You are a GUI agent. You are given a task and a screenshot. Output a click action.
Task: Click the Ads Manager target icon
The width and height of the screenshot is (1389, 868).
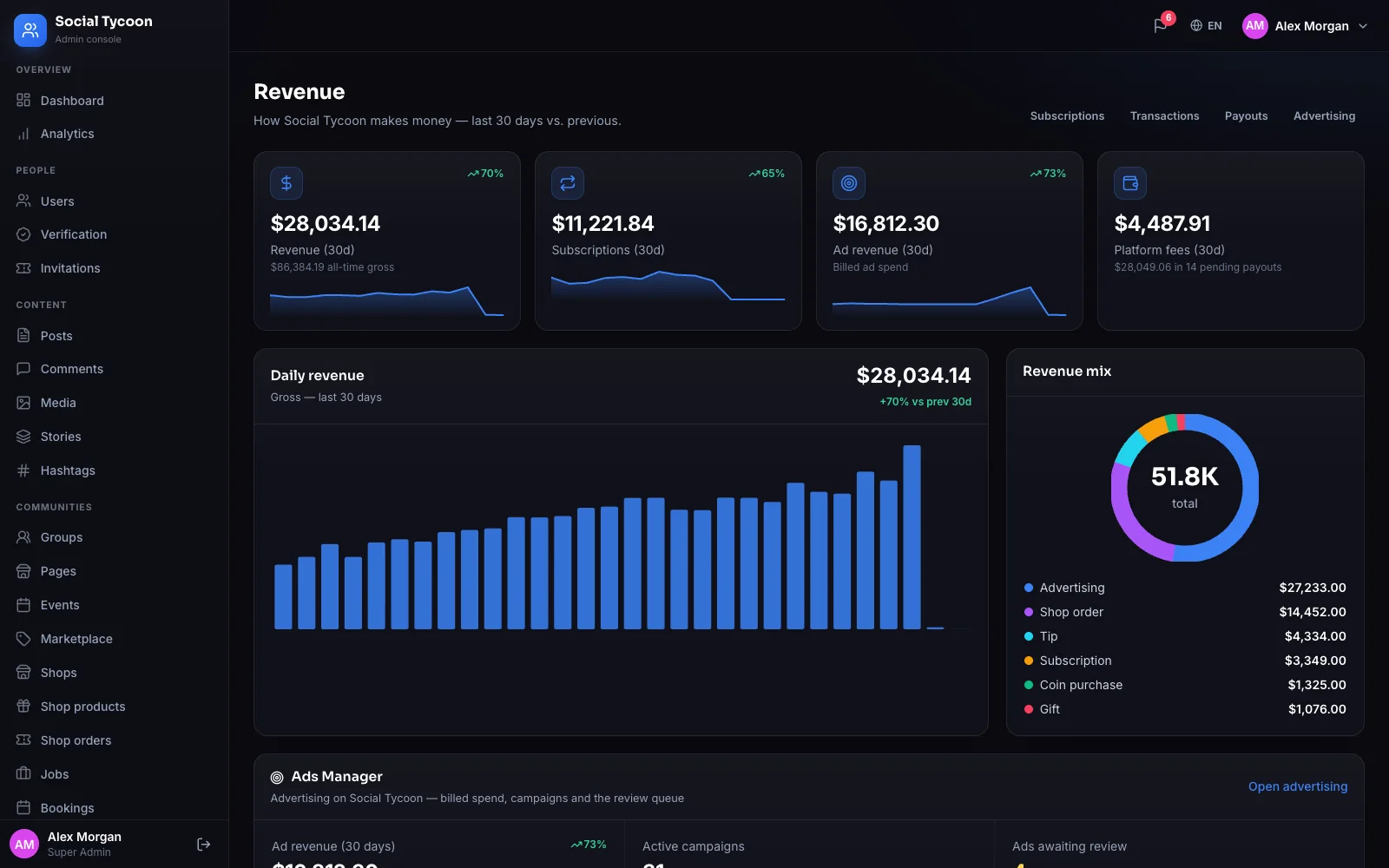277,778
